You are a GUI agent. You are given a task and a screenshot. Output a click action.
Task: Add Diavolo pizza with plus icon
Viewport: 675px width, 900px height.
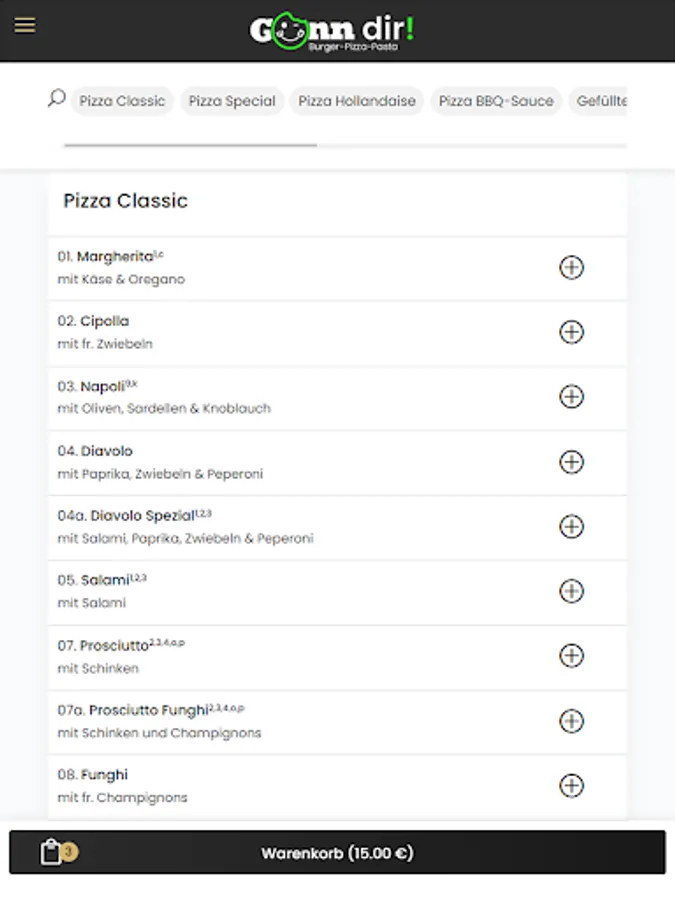(571, 462)
